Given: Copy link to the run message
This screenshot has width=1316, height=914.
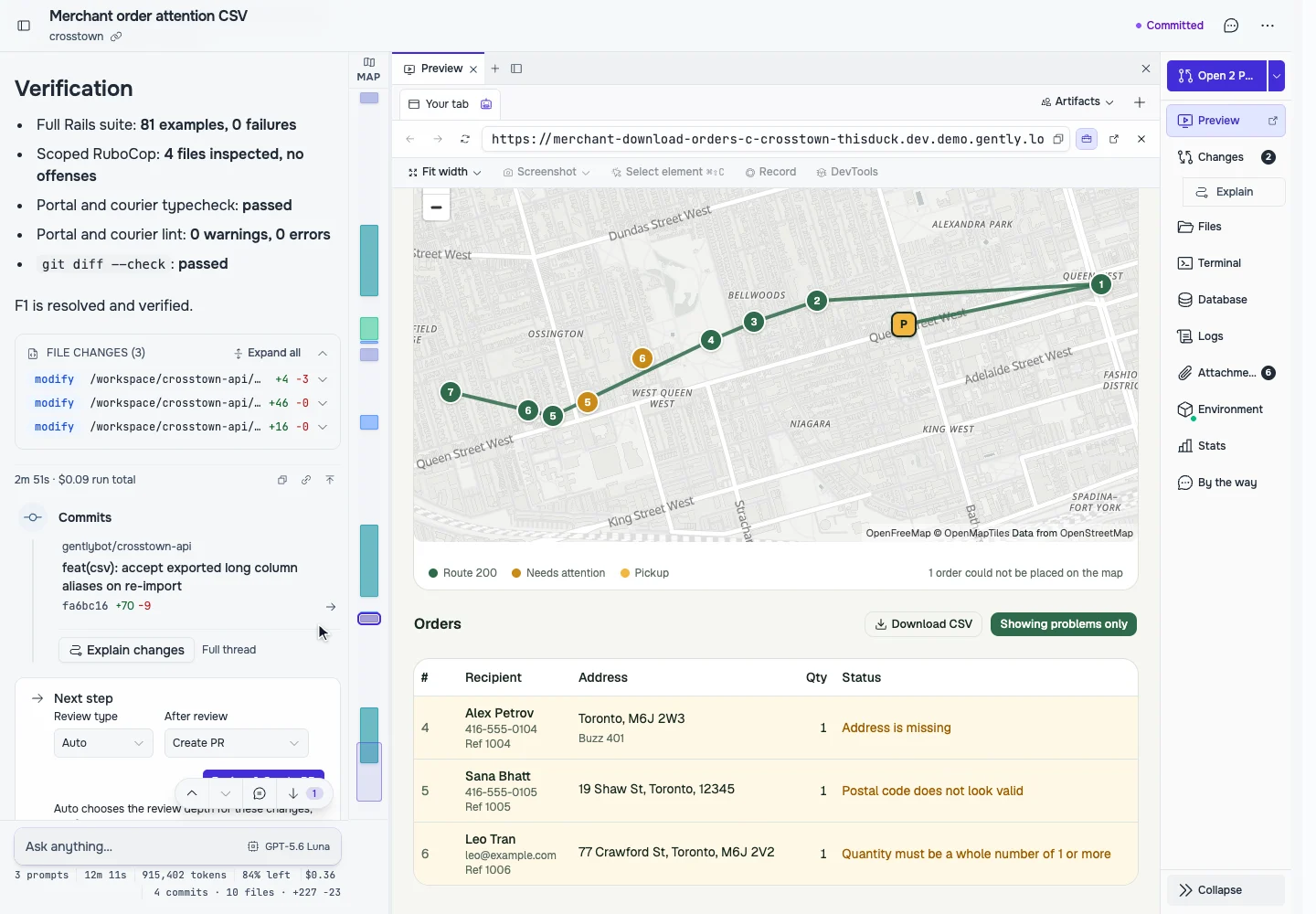Looking at the screenshot, I should click(x=306, y=480).
